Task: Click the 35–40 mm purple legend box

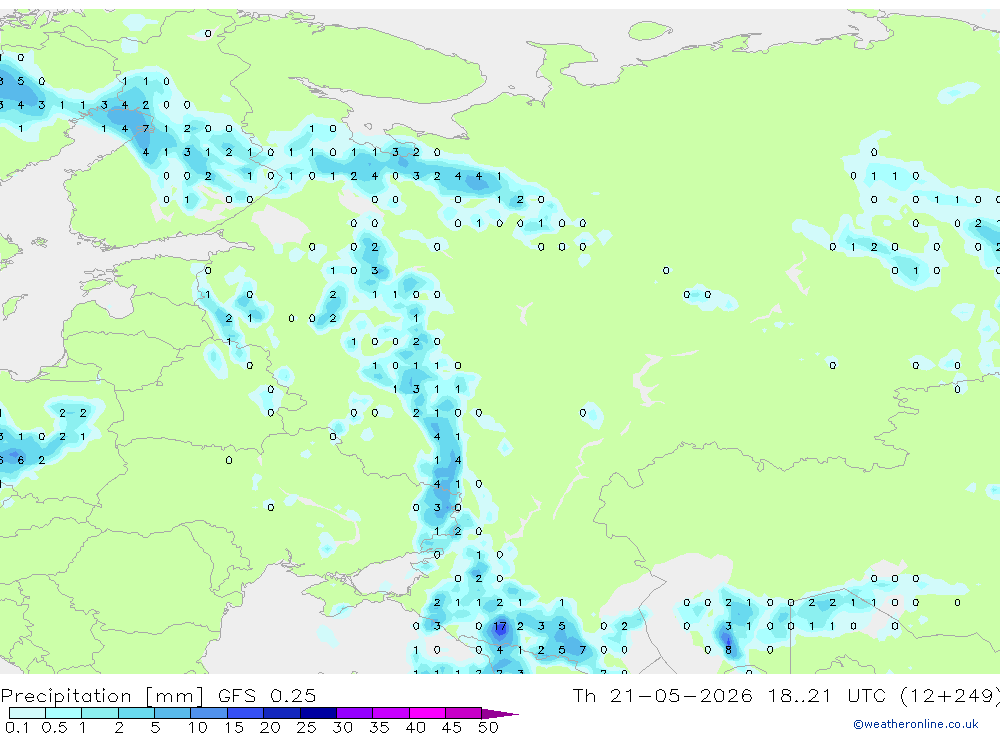Action: pyautogui.click(x=391, y=713)
